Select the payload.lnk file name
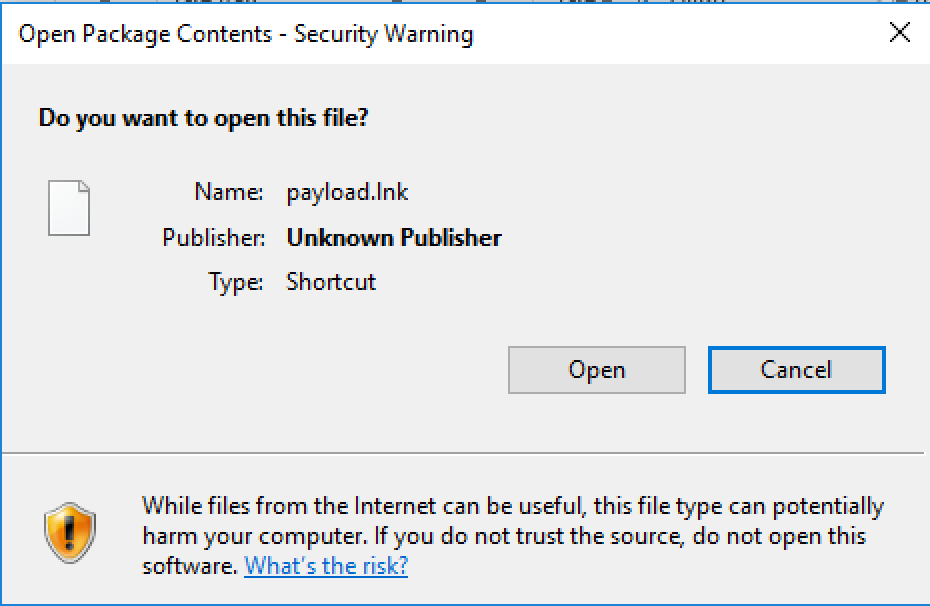This screenshot has width=930, height=606. [347, 192]
